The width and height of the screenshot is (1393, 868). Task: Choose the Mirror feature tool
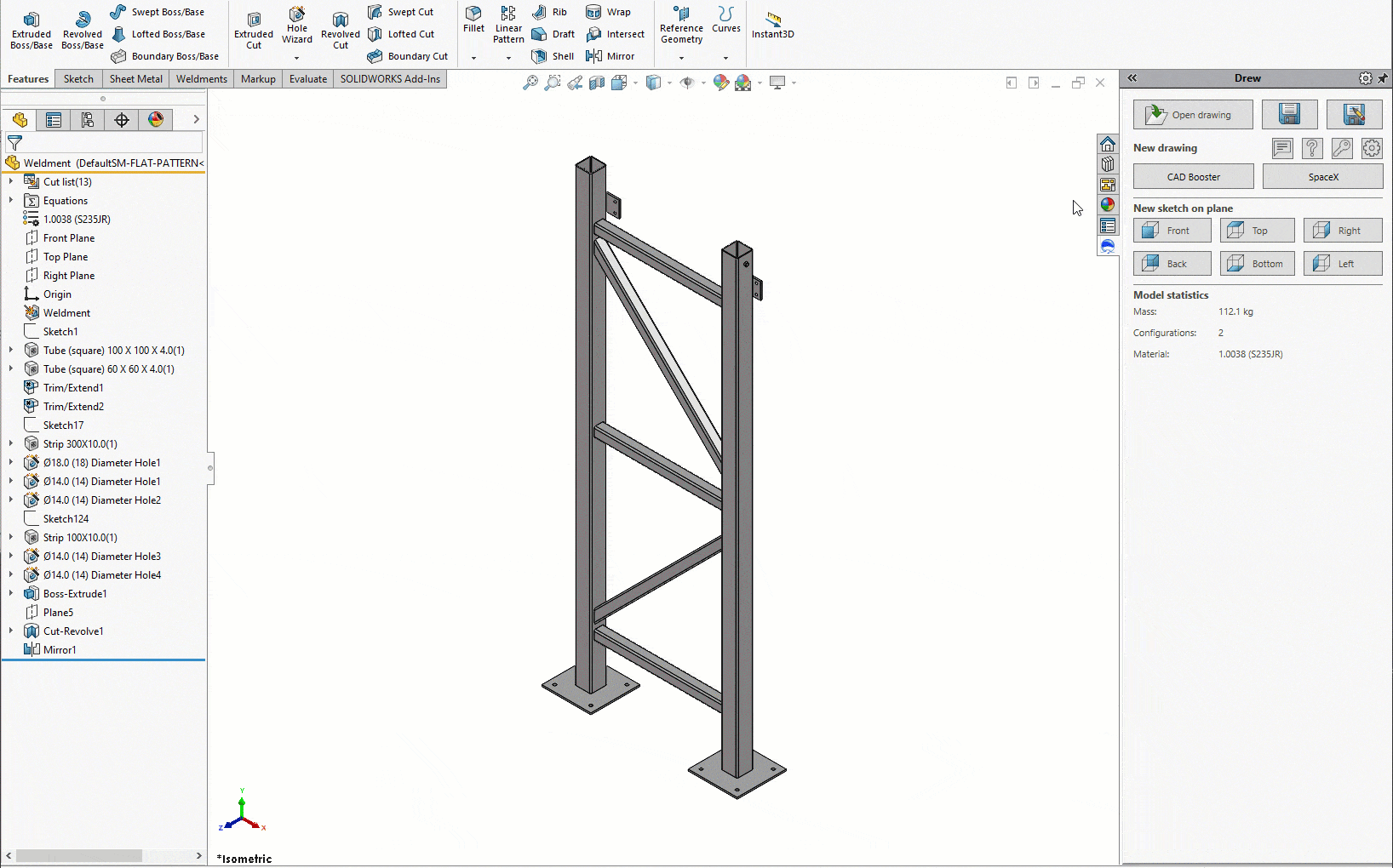(611, 56)
